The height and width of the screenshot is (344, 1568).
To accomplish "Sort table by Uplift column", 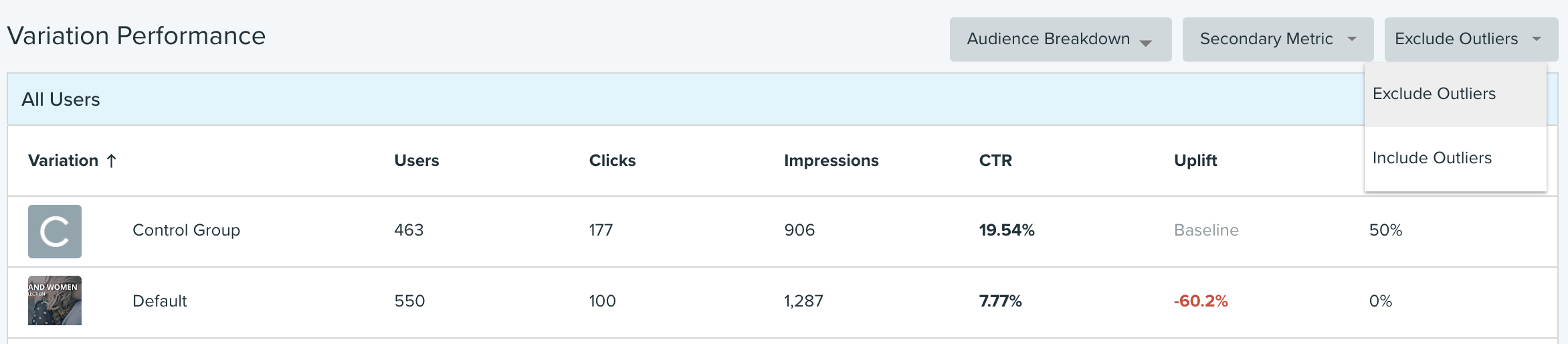I will pos(1195,161).
